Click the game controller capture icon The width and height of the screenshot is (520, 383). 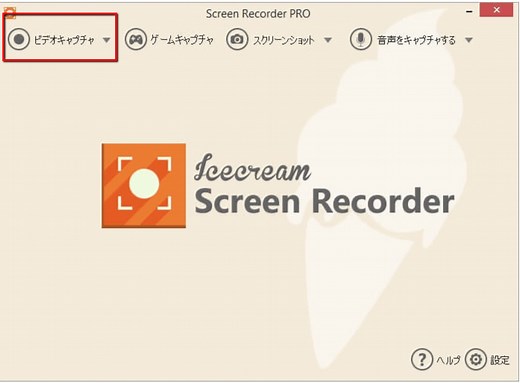(135, 39)
